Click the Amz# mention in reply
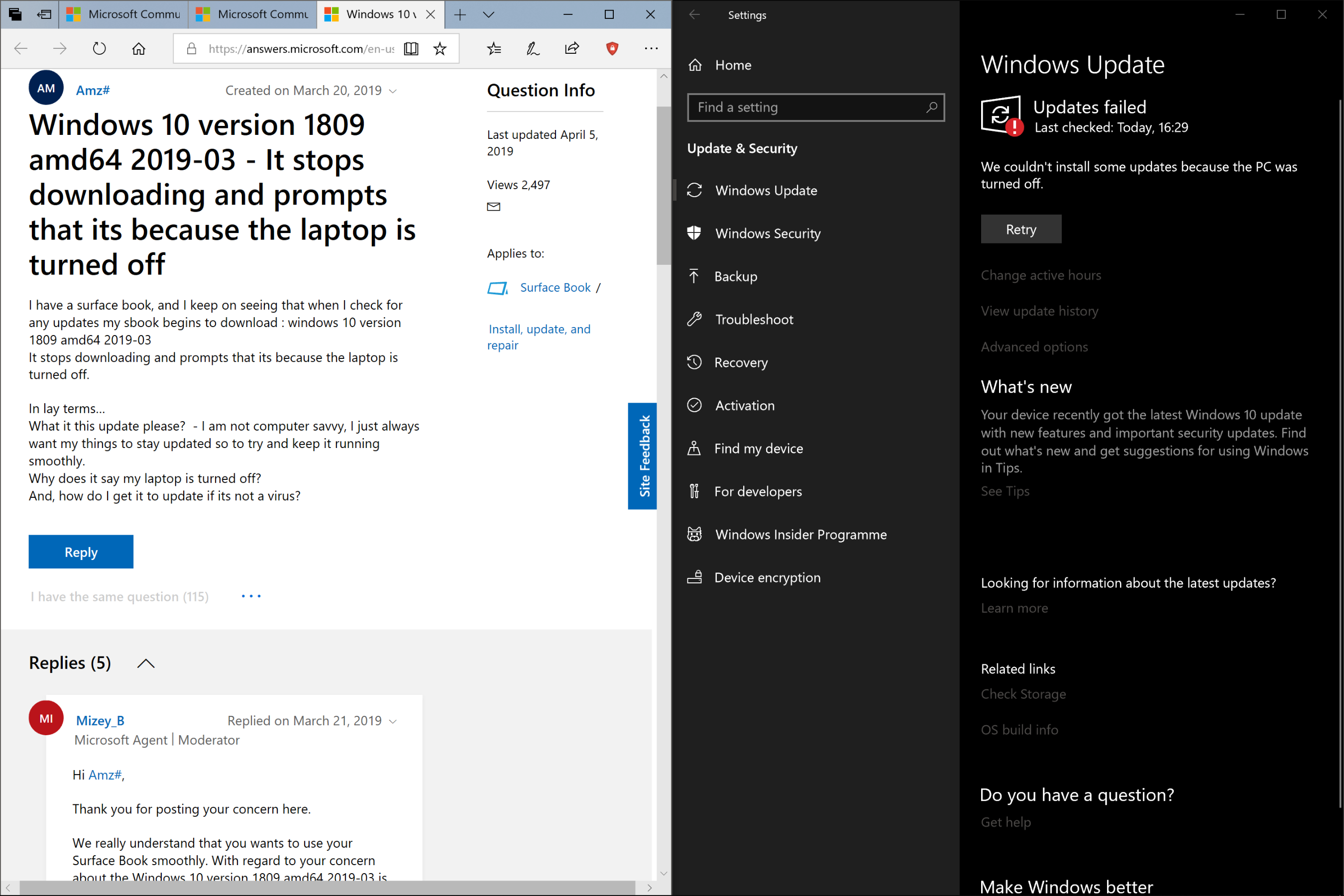This screenshot has height=896, width=1344. pyautogui.click(x=105, y=775)
